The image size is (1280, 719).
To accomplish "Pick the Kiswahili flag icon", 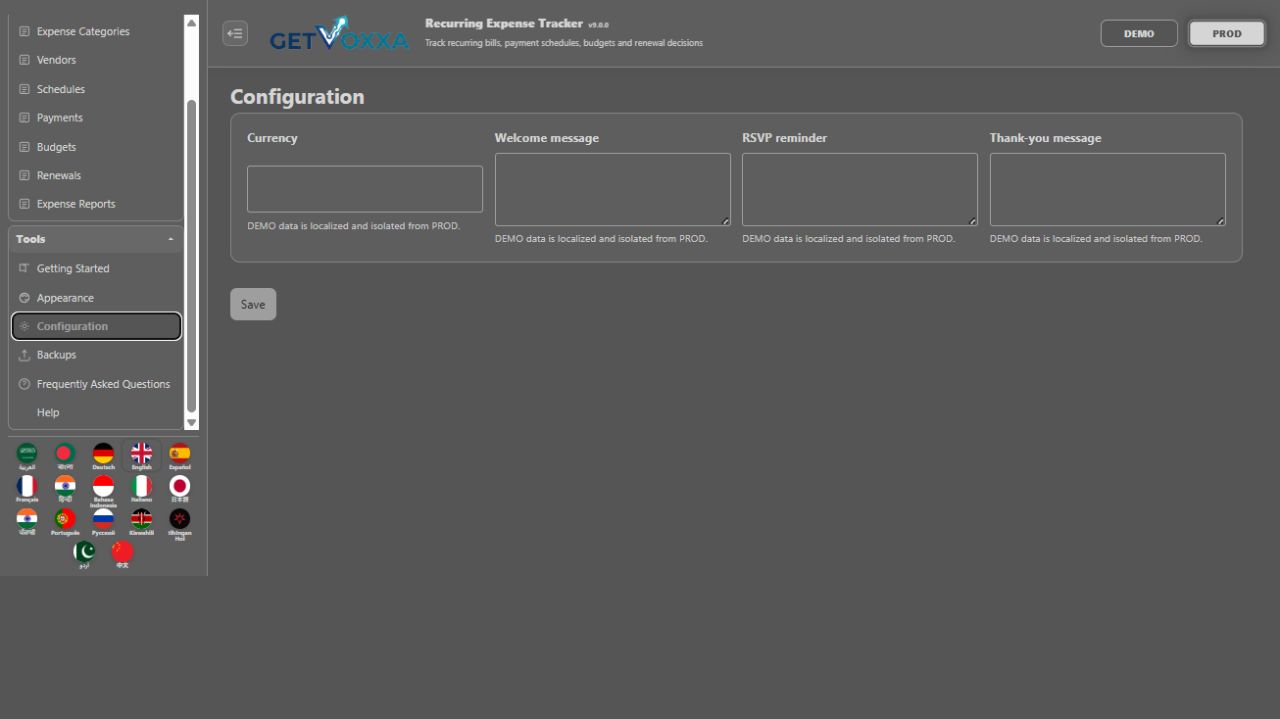I will (x=141, y=522).
